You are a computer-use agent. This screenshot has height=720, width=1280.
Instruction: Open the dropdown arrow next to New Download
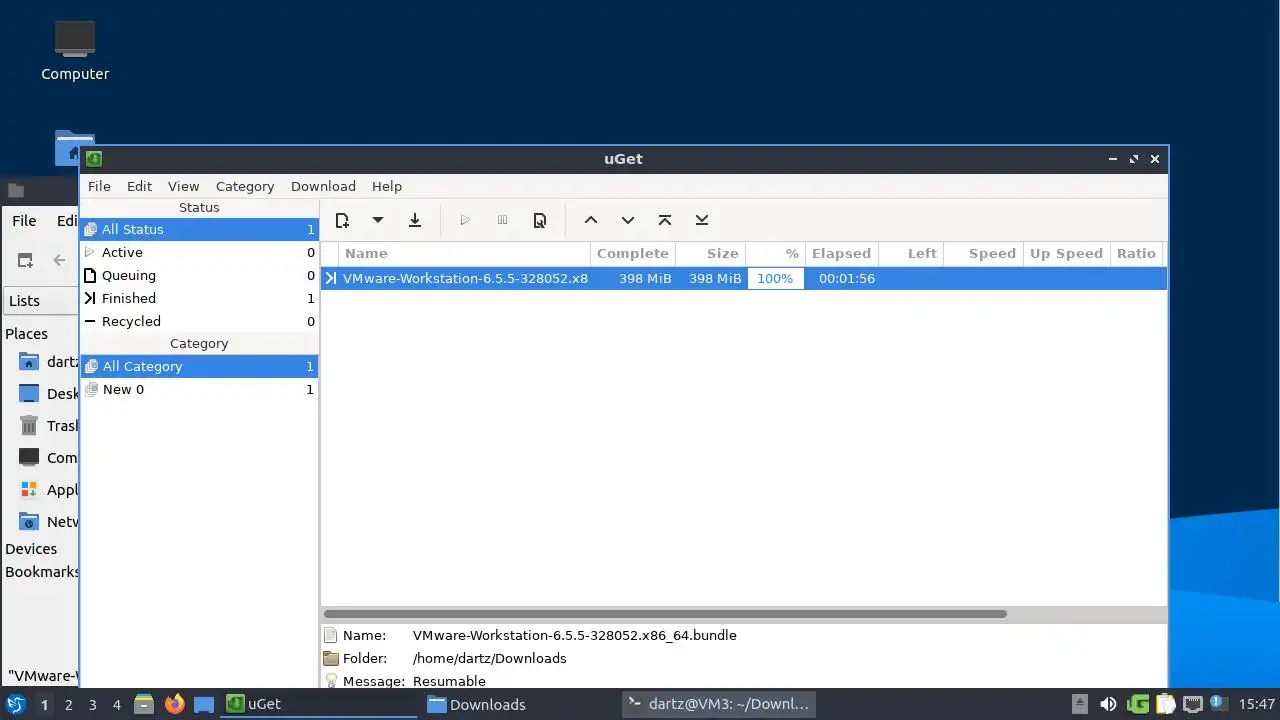coord(377,220)
